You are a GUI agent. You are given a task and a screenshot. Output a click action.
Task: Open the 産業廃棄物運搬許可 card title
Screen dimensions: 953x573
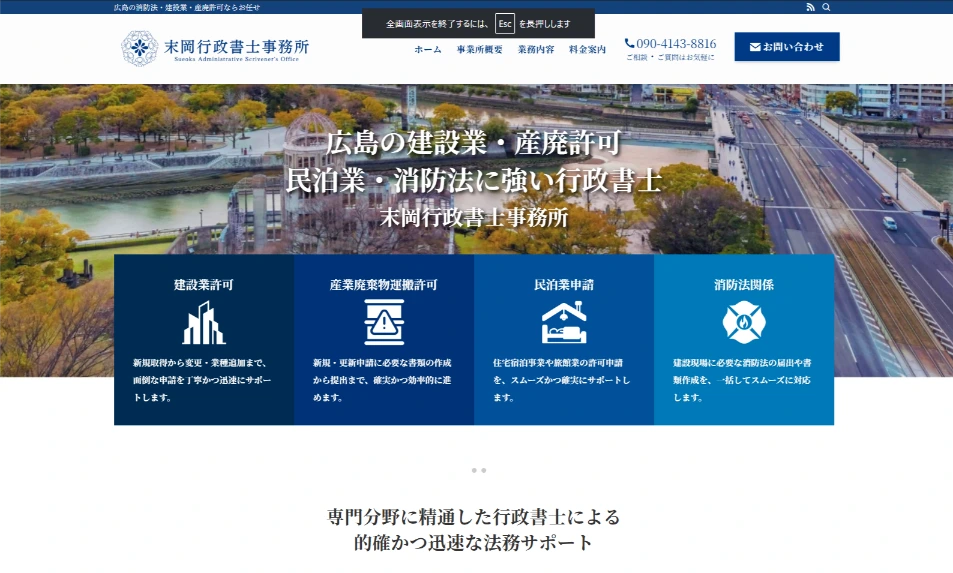(384, 284)
